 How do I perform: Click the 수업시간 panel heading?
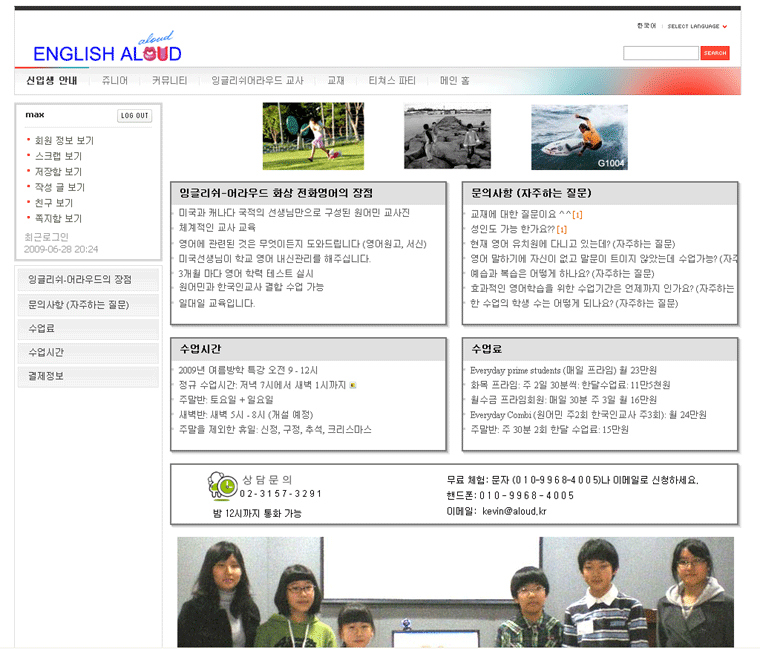pyautogui.click(x=200, y=349)
